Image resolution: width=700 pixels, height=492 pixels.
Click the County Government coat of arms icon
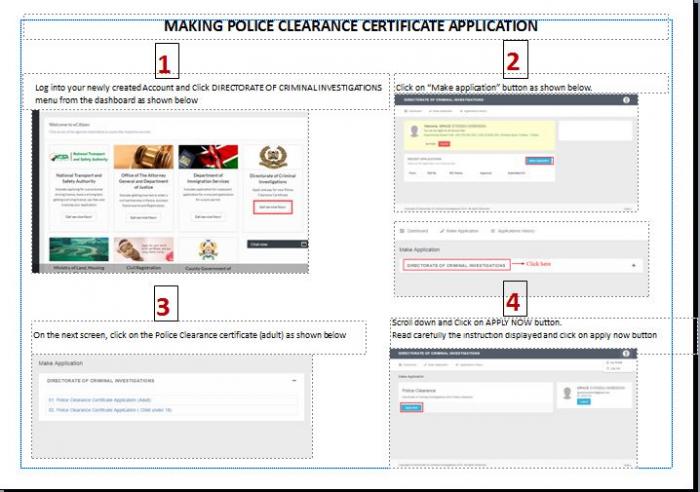coord(208,250)
